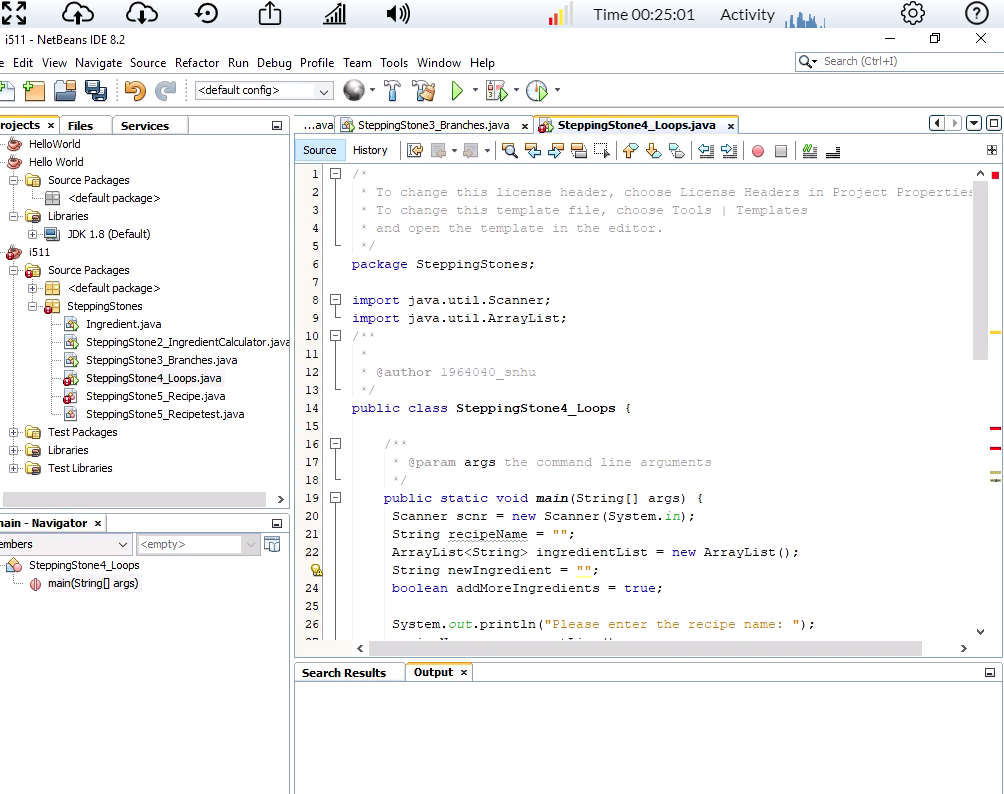Open the Refactor menu
The image size is (1004, 794).
(x=197, y=63)
